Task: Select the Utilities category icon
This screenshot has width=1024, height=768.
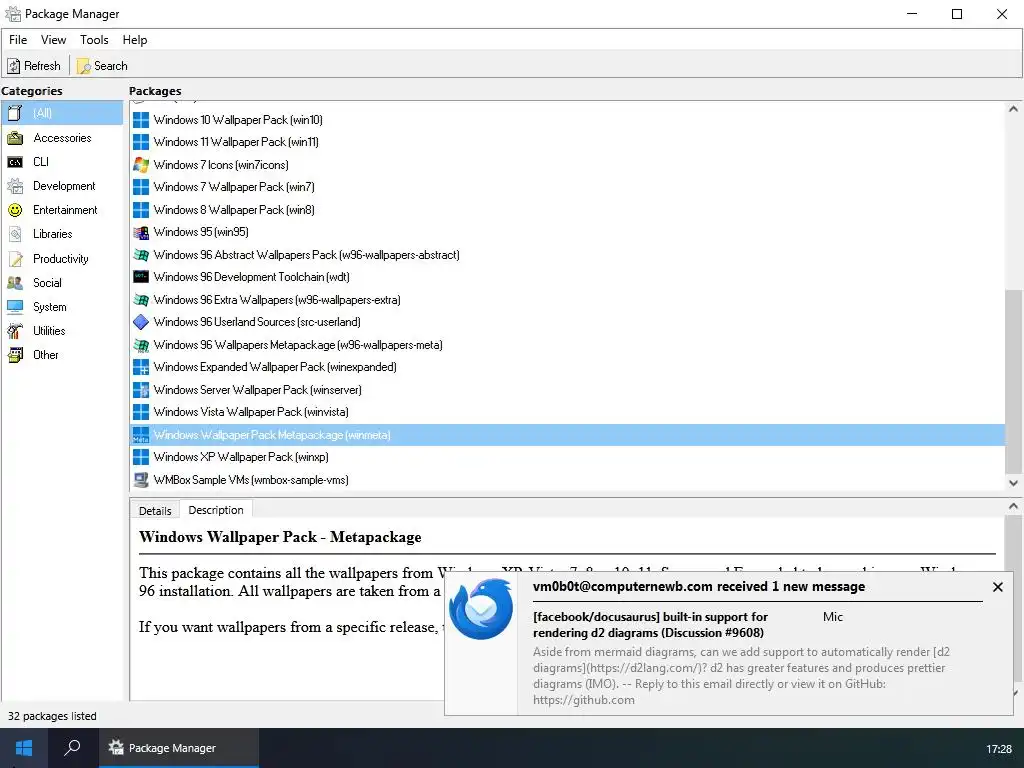Action: (x=15, y=331)
